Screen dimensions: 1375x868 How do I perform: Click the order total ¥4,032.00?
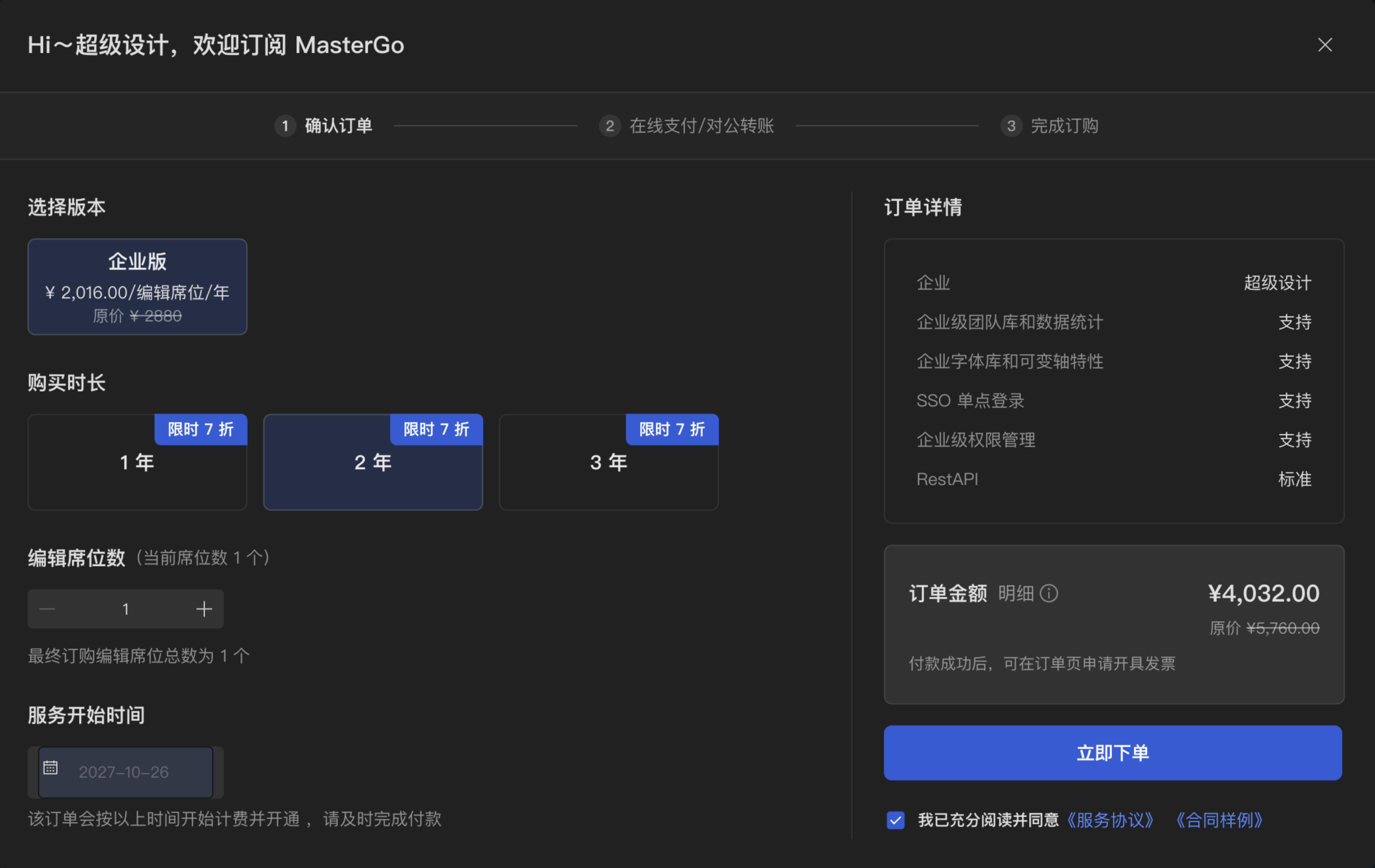click(1264, 593)
